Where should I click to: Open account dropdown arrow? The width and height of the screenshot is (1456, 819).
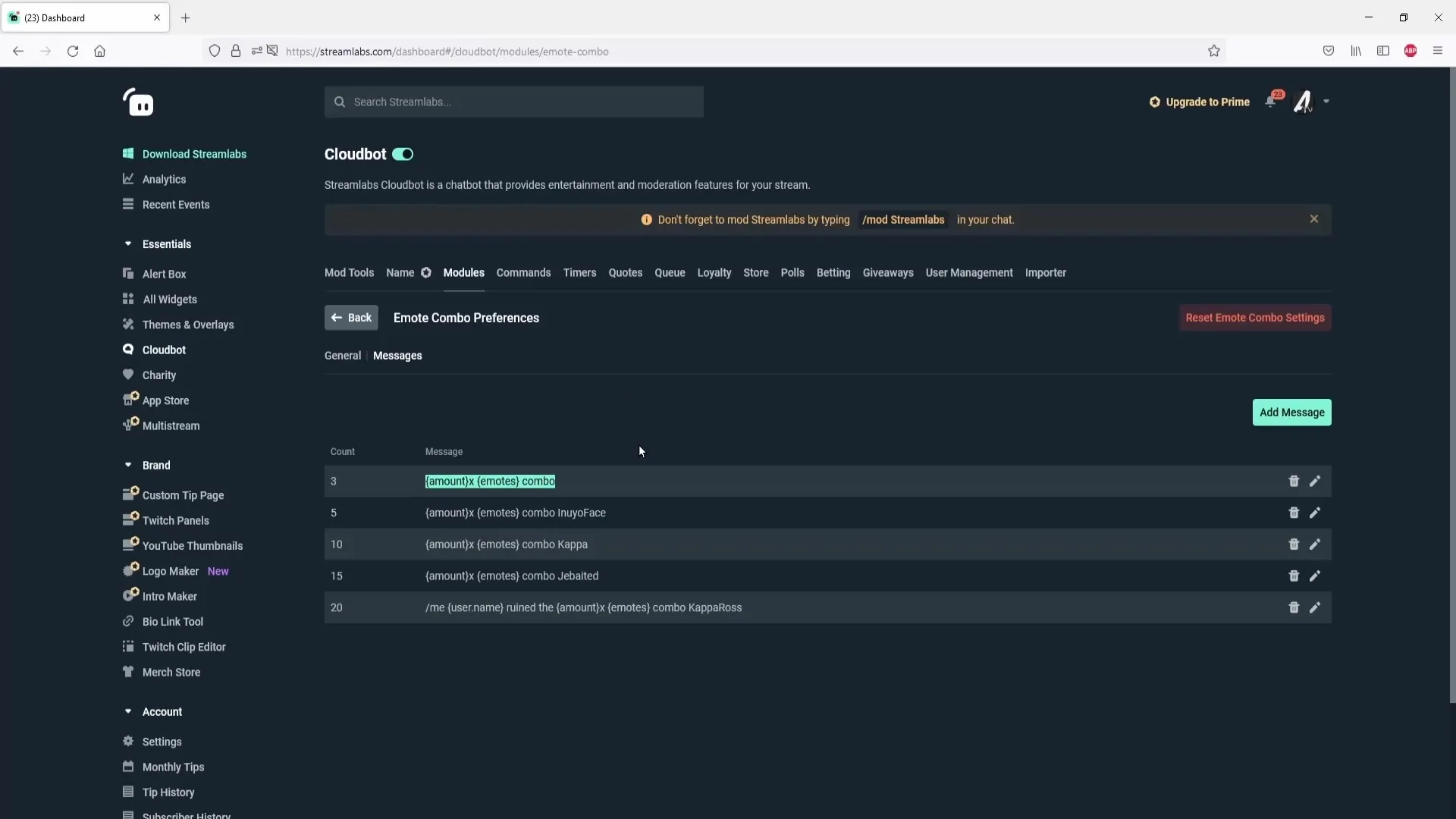[x=1326, y=102]
